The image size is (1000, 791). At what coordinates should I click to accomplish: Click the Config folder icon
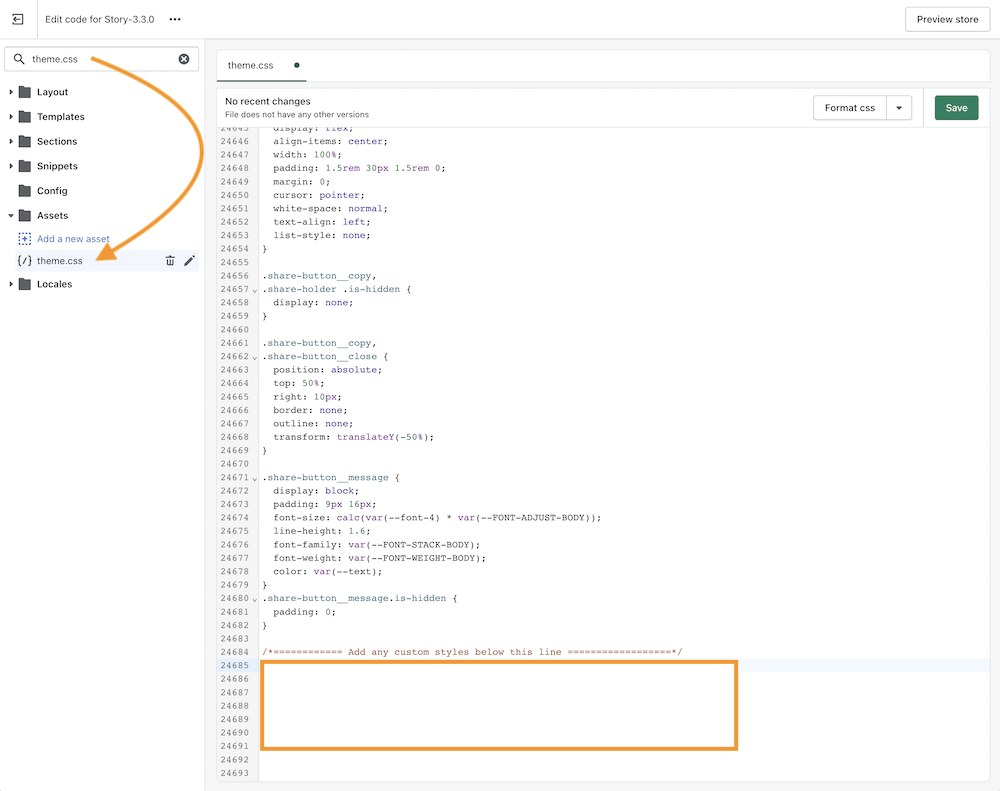[25, 191]
